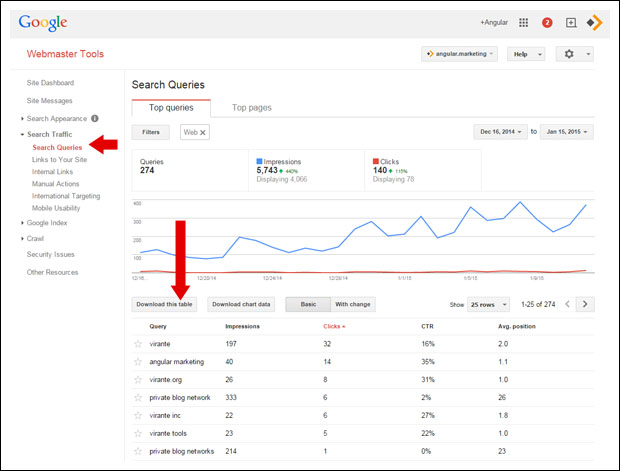Image resolution: width=620 pixels, height=471 pixels.
Task: Open the private blog networks query
Action: coord(181,451)
